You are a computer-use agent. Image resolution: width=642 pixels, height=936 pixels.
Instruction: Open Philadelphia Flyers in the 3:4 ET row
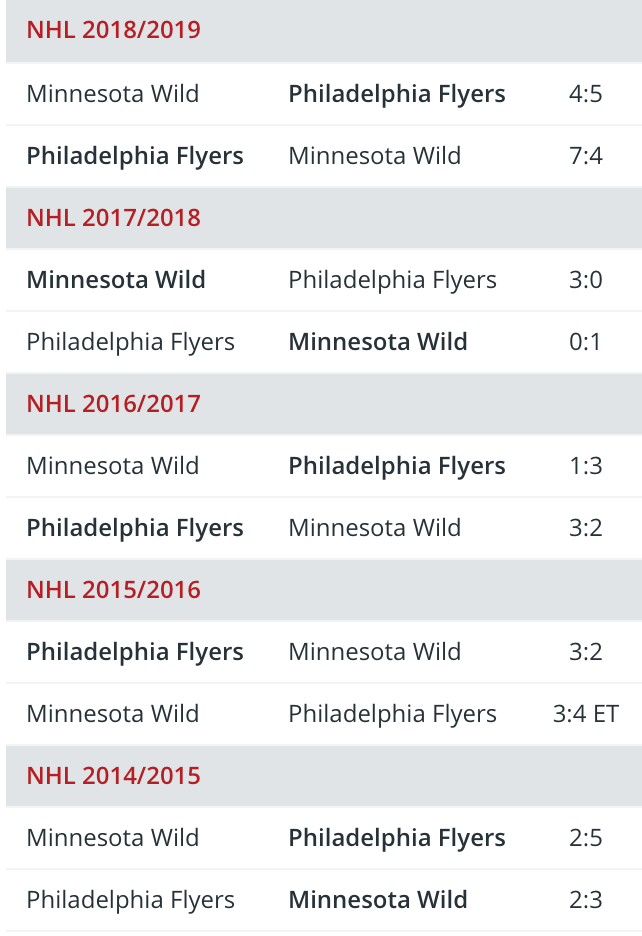[x=392, y=714]
